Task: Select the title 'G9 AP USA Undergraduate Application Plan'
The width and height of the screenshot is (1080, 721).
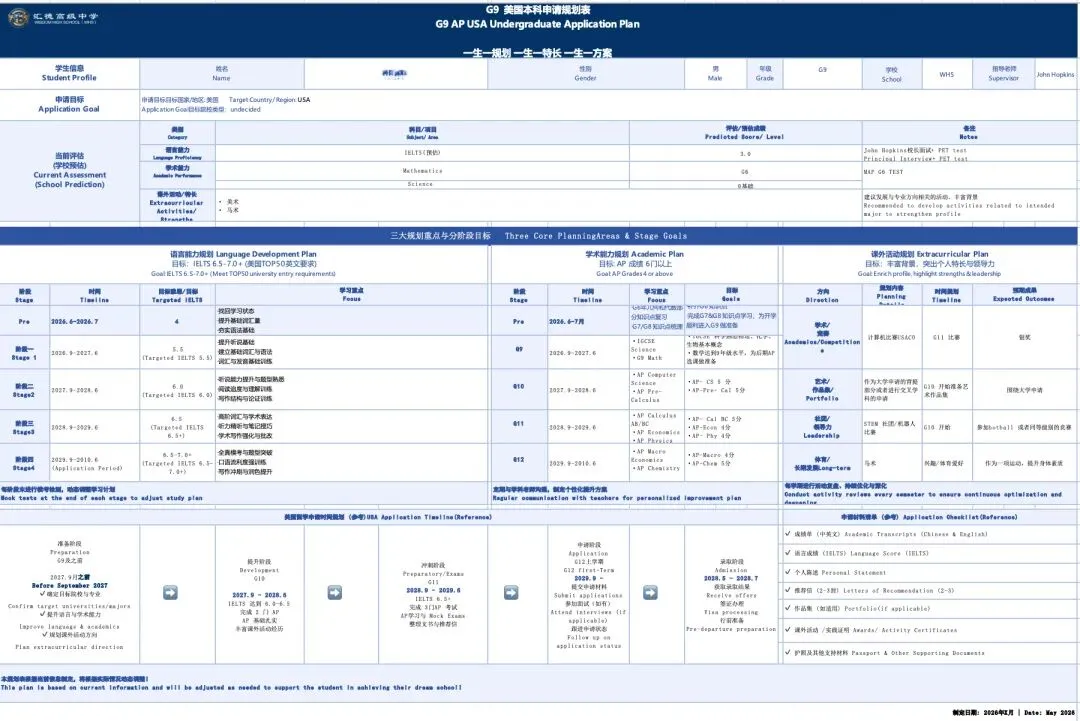Action: tap(537, 24)
